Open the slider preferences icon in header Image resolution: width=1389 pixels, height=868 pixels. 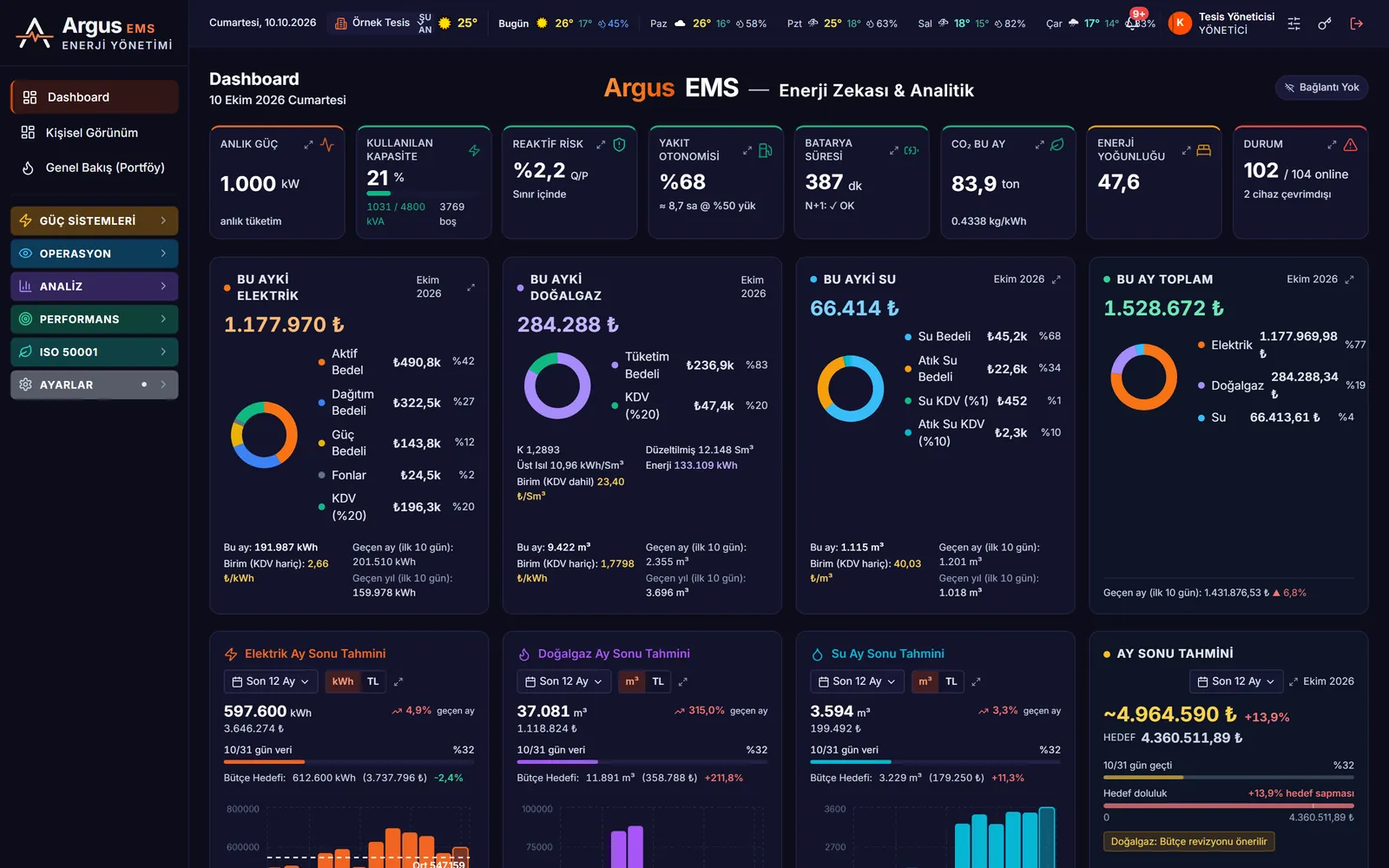coord(1294,23)
